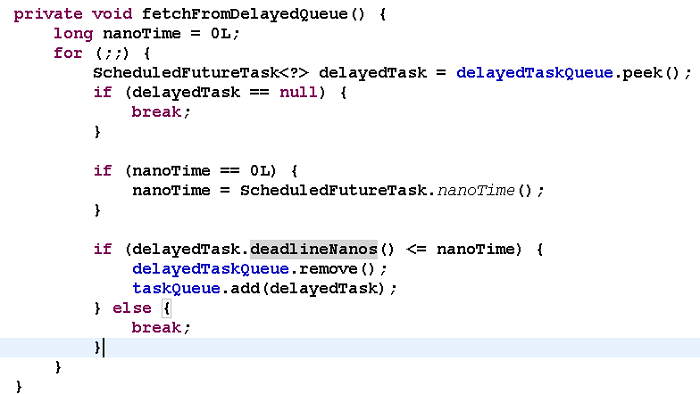The width and height of the screenshot is (700, 394).
Task: Click the taskQueue.add field reference
Action: (x=176, y=289)
